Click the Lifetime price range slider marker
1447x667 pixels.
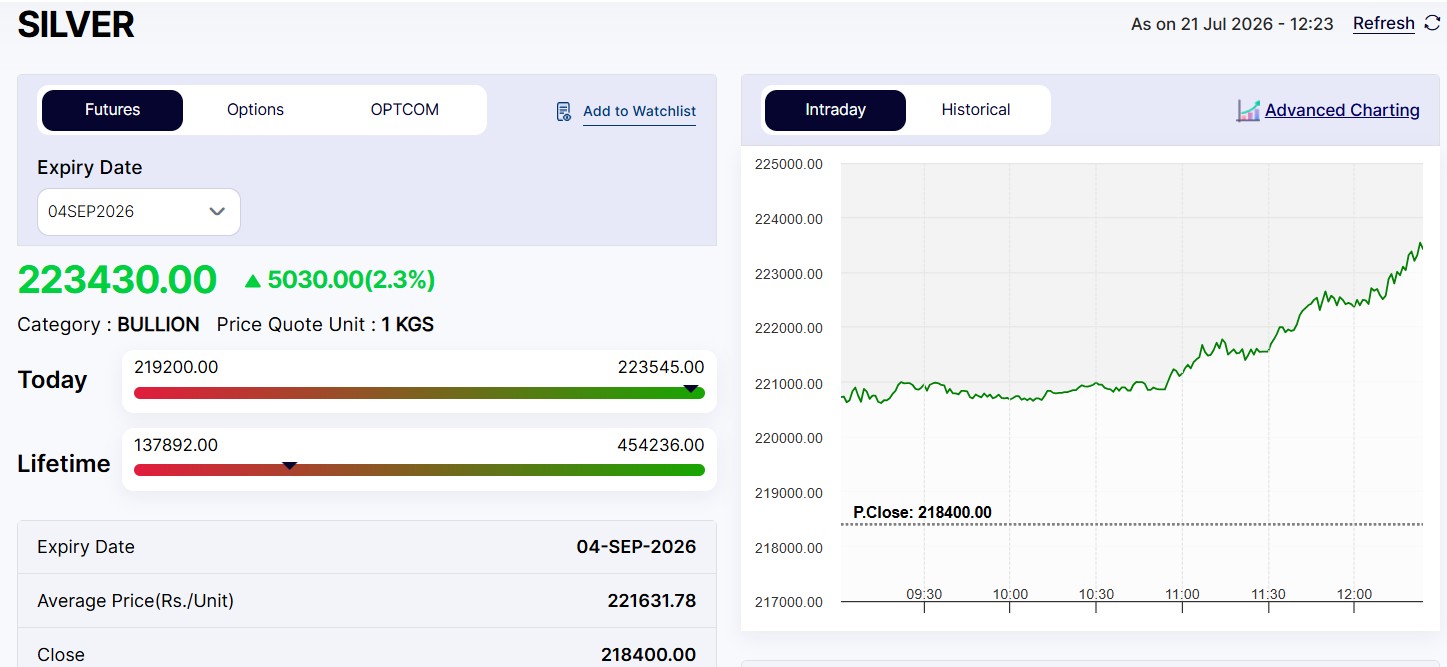tap(289, 465)
